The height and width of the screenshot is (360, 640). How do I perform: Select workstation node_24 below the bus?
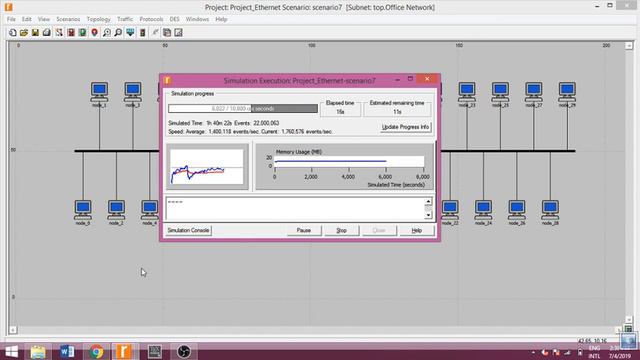pos(483,210)
